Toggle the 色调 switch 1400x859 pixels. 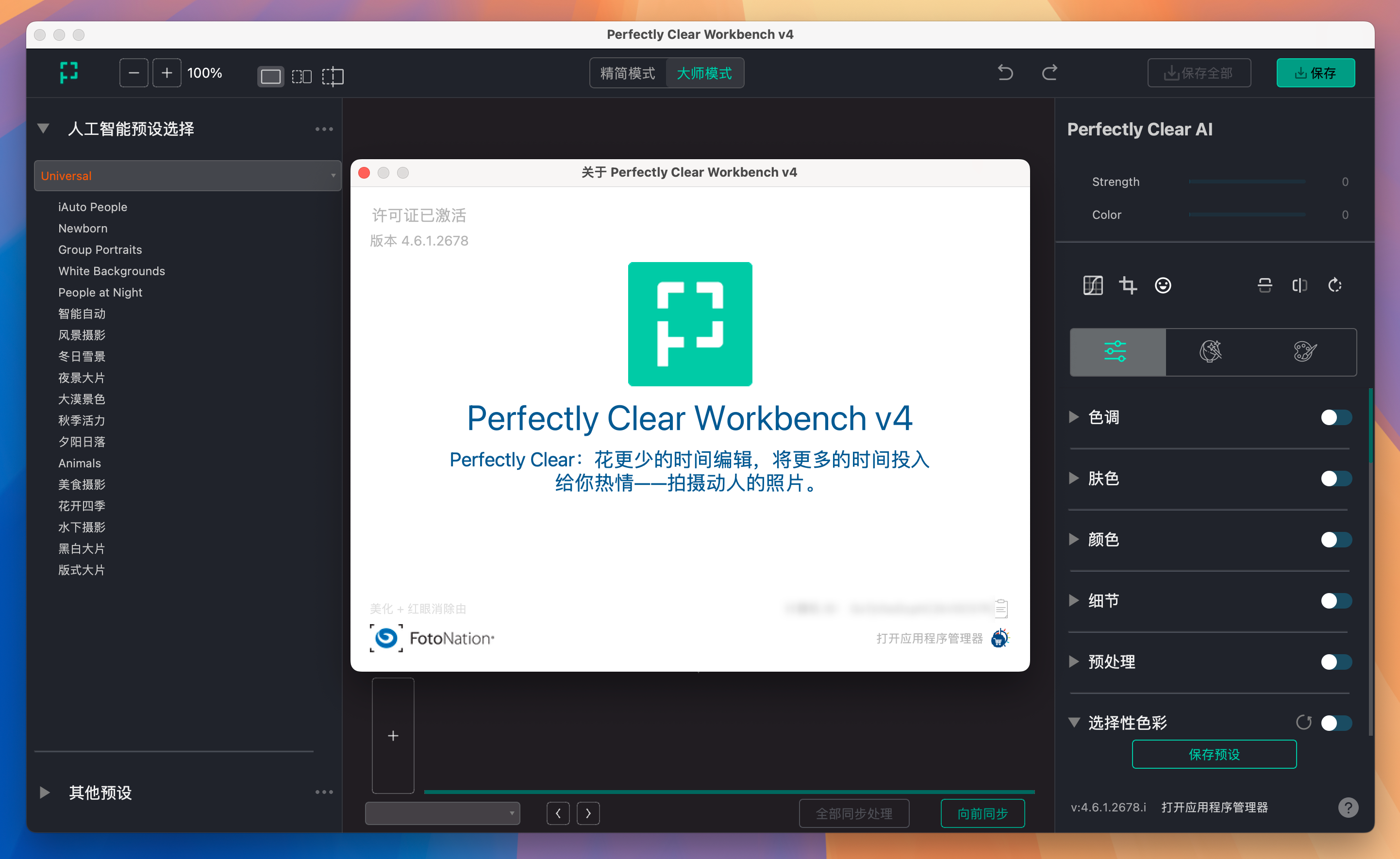(x=1336, y=417)
